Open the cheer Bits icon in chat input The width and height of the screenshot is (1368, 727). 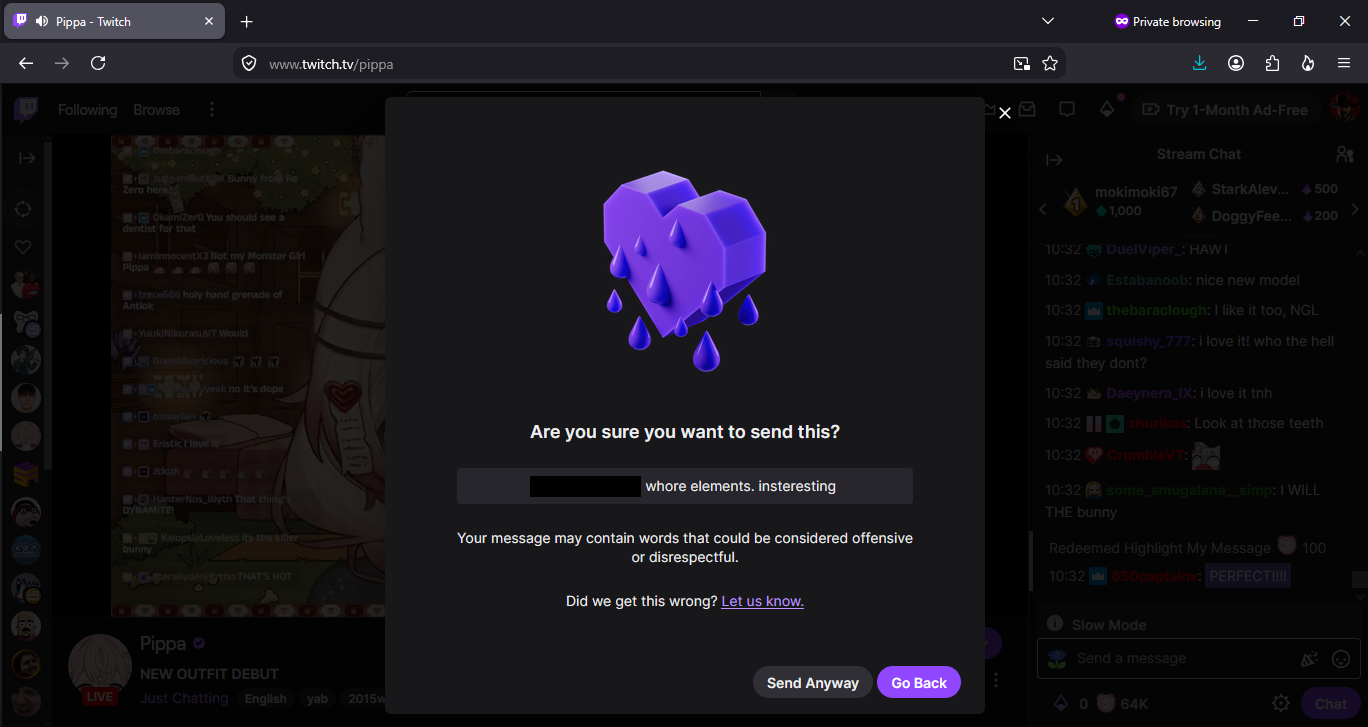1308,658
